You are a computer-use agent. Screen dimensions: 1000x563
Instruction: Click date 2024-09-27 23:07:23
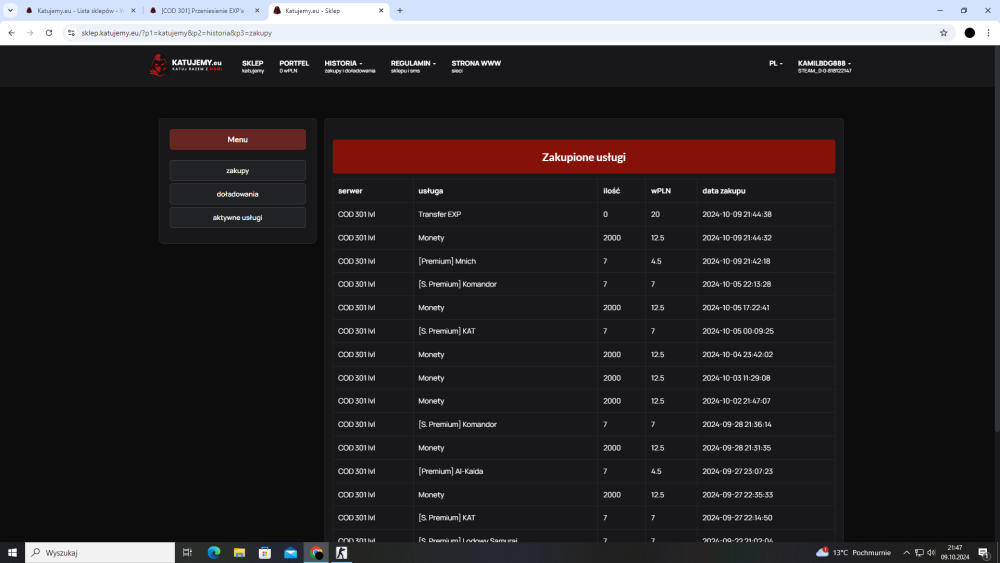pyautogui.click(x=737, y=471)
